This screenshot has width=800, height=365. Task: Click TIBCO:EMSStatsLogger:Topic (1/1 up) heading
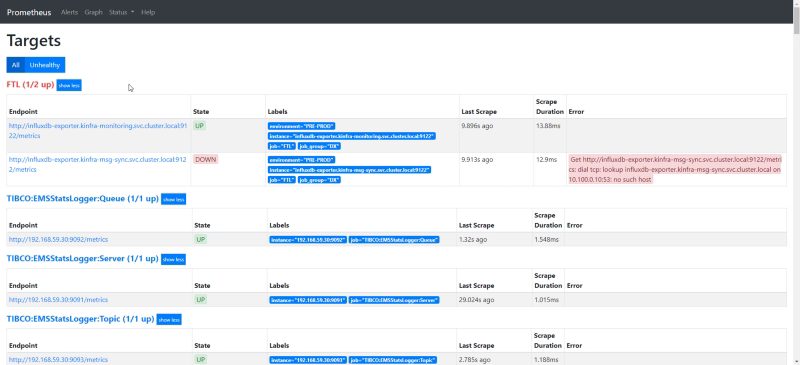tap(80, 319)
